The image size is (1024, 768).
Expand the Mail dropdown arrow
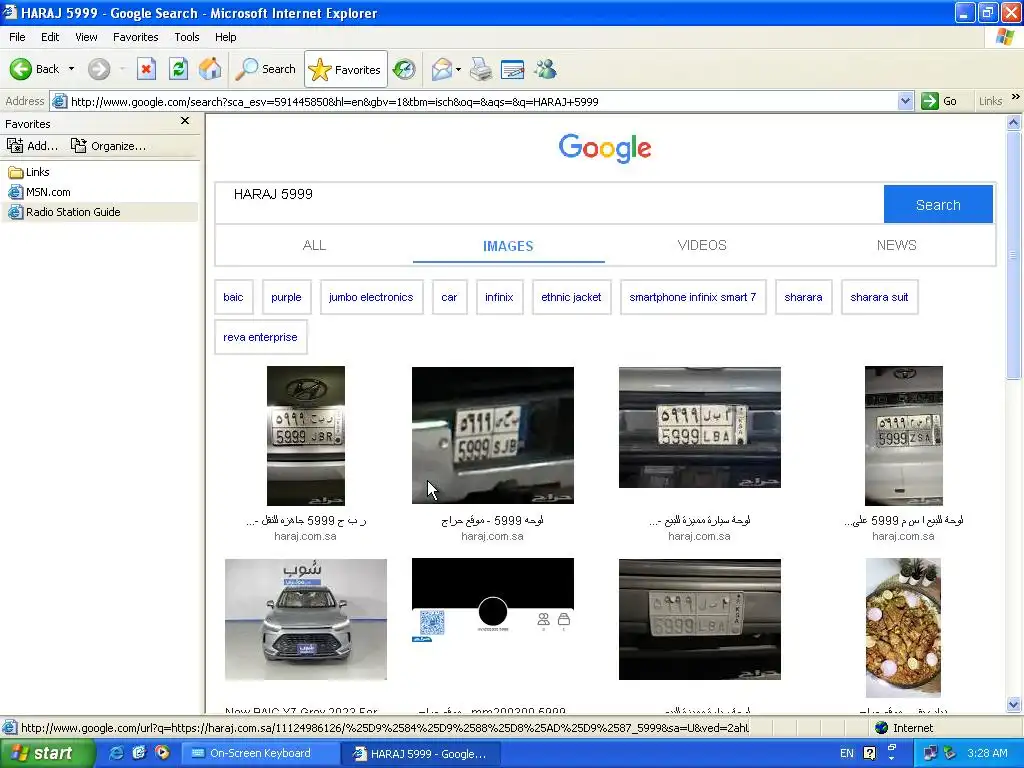click(458, 69)
